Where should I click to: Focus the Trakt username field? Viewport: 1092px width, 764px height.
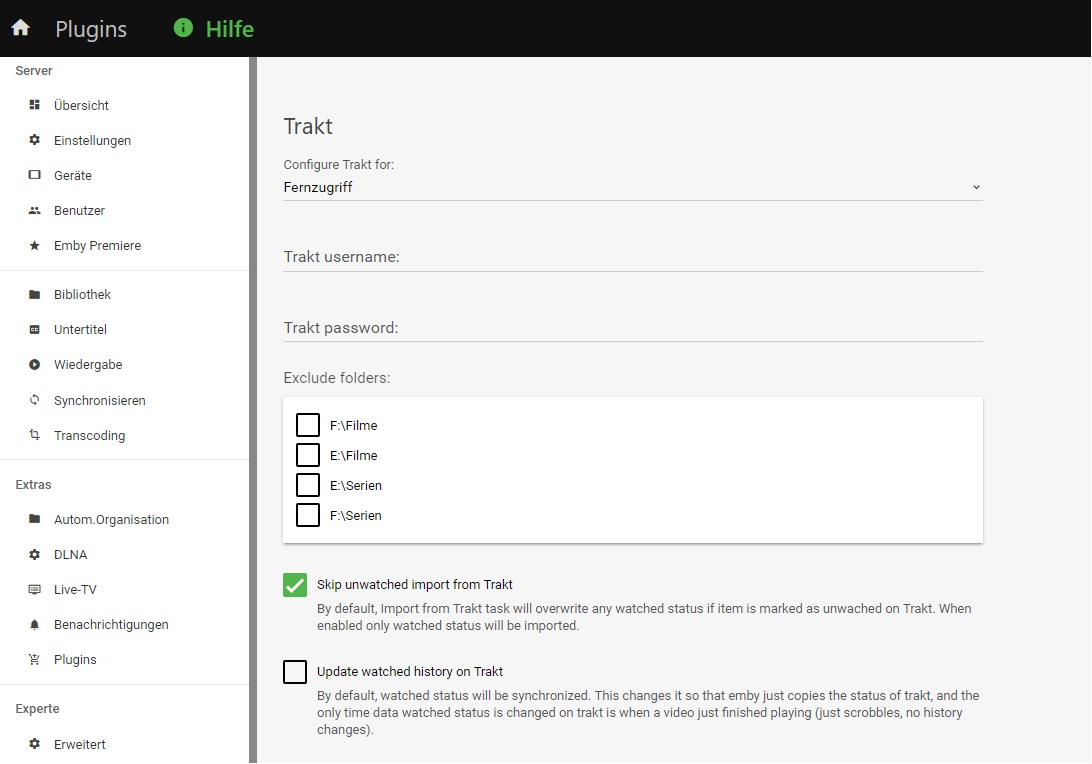[x=632, y=257]
